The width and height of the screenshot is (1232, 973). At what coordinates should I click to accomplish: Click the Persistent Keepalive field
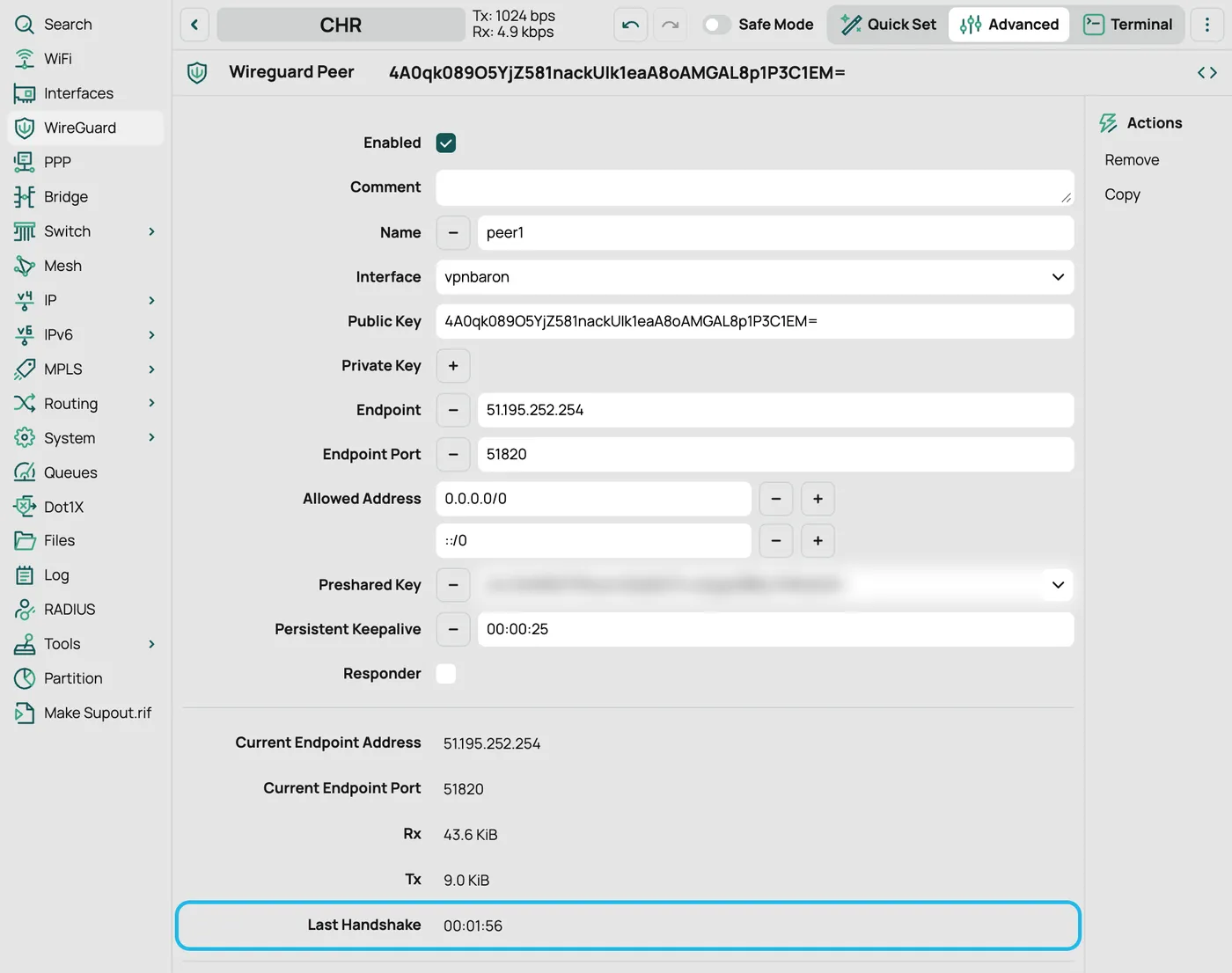pos(775,630)
